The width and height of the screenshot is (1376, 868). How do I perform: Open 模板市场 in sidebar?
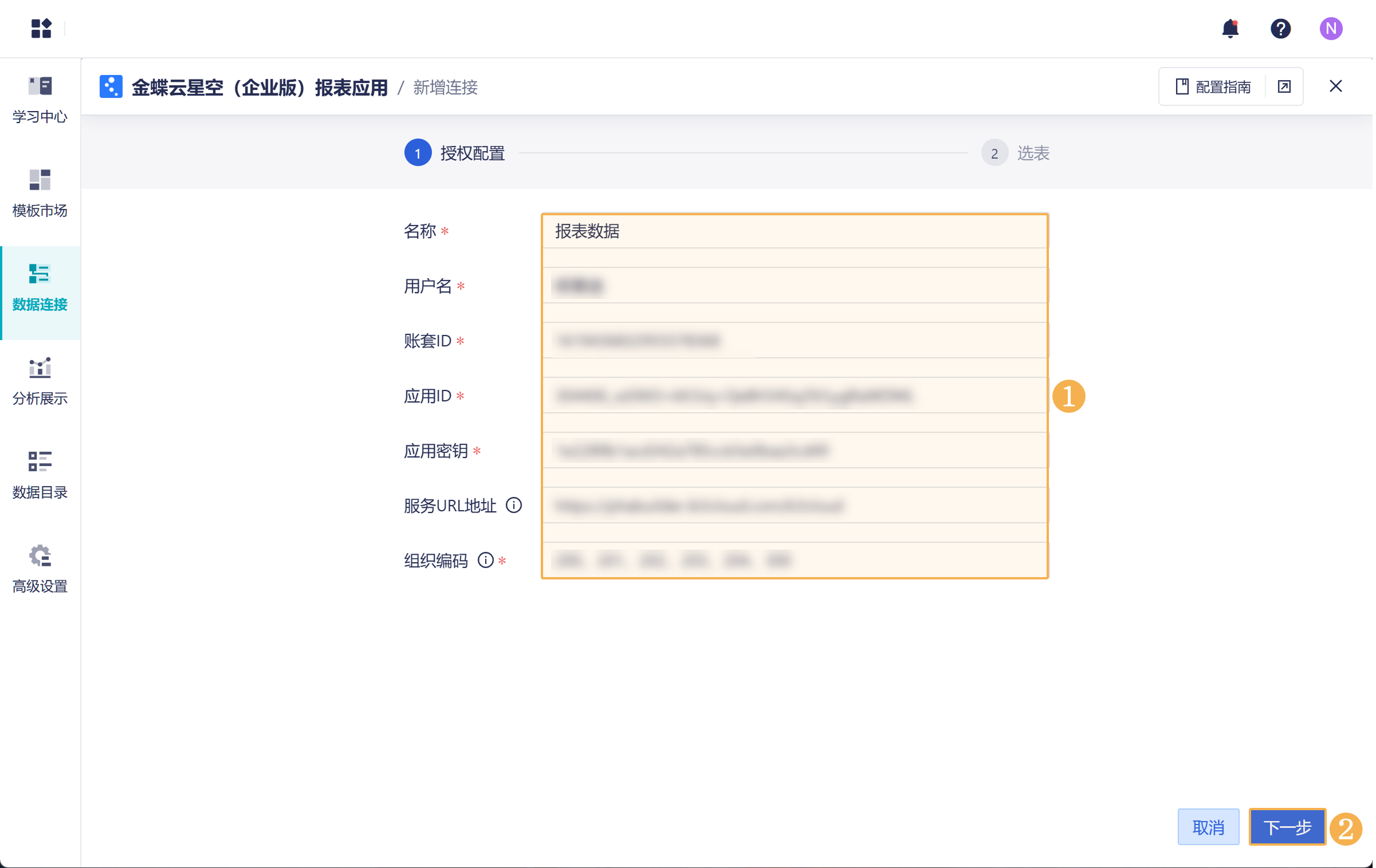(40, 194)
